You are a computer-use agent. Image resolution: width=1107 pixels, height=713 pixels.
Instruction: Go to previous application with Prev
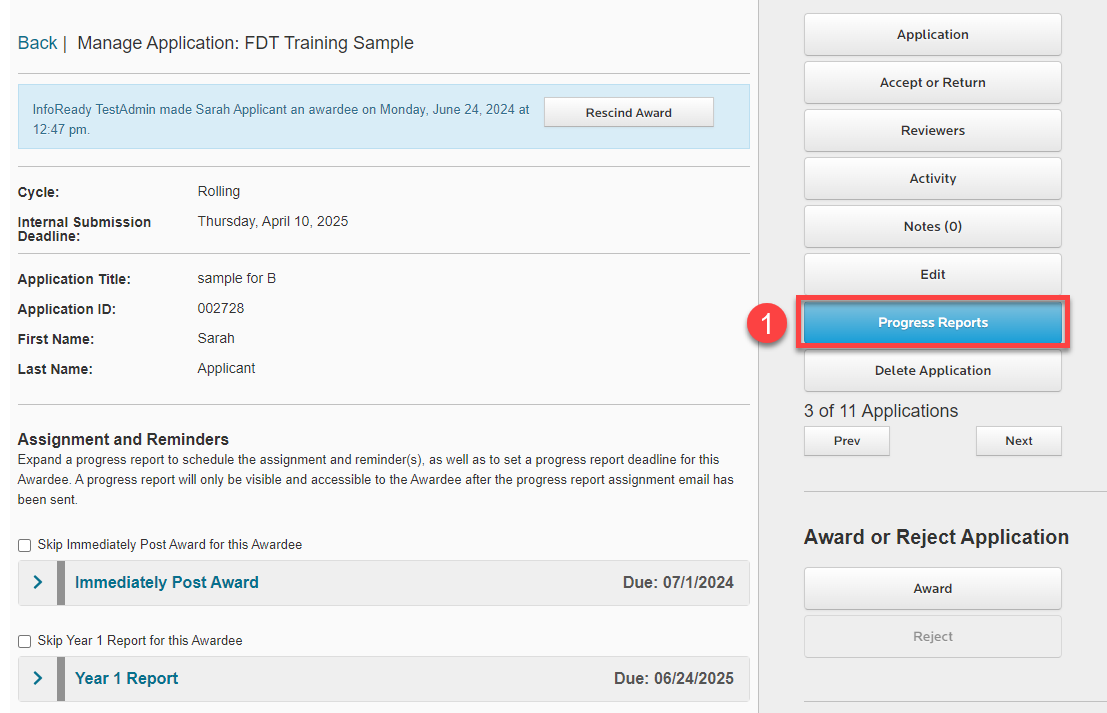(x=846, y=441)
